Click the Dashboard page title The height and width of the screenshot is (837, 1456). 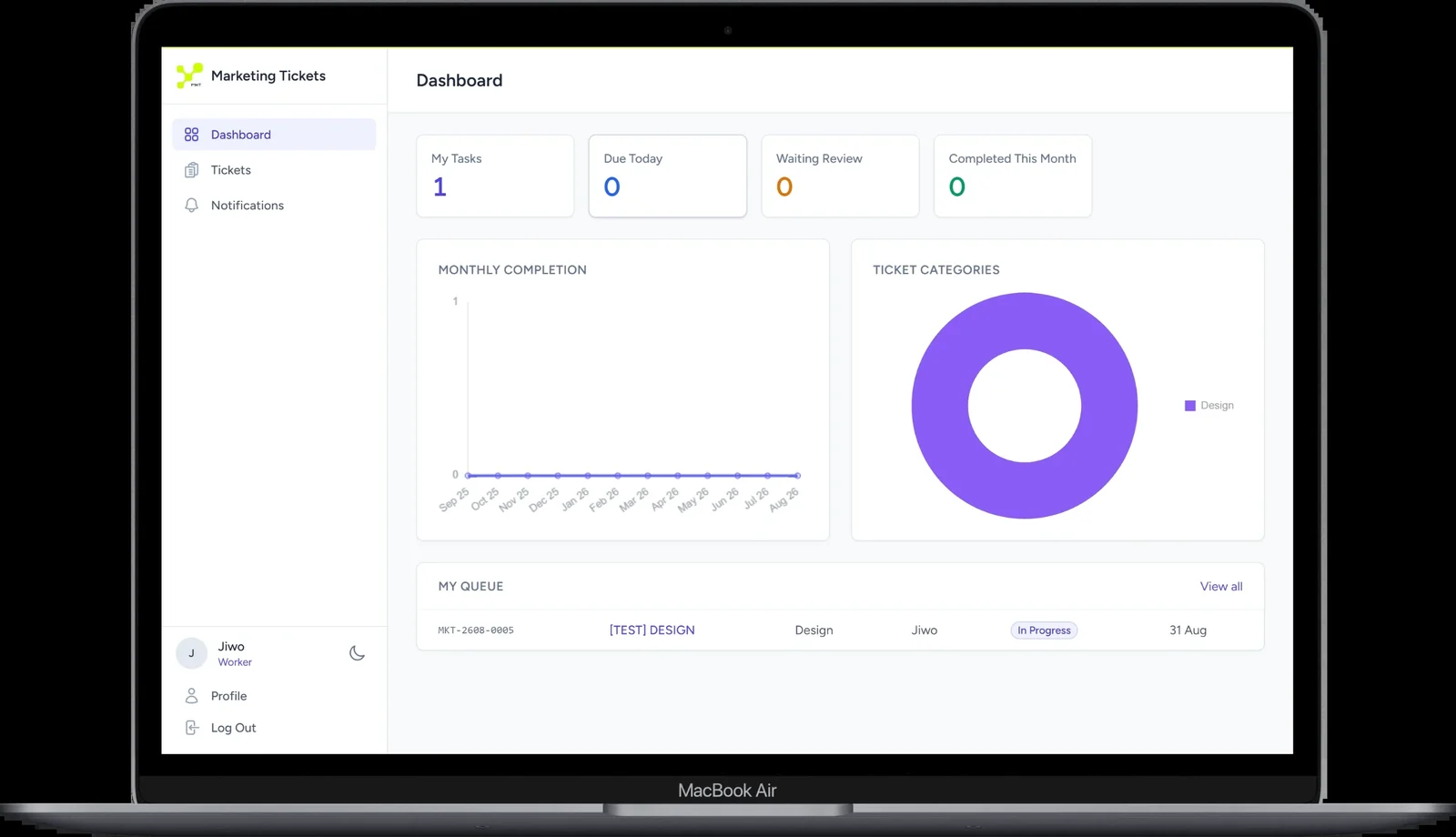[x=460, y=81]
